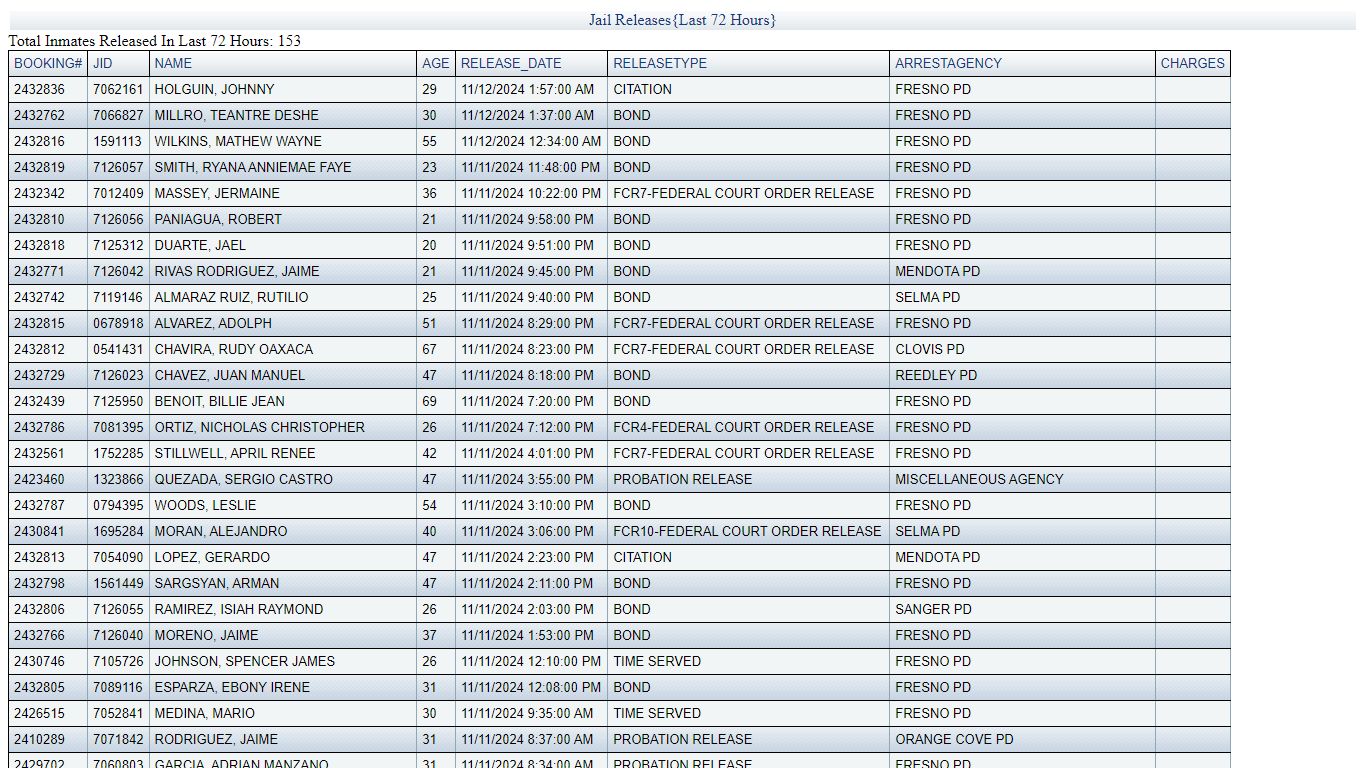Select booking number 2432762

39,115
